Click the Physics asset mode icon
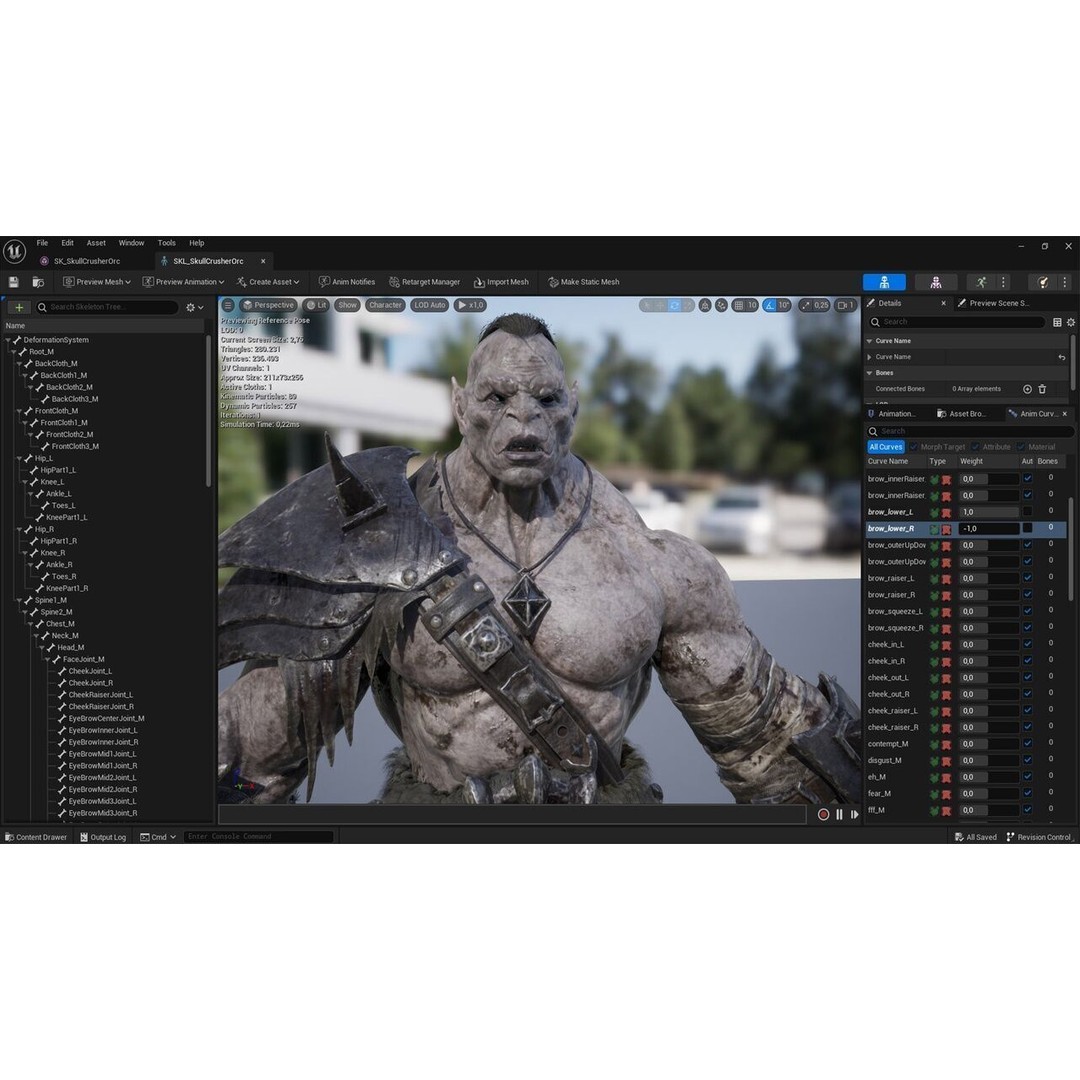Viewport: 1080px width, 1080px height. click(x=1043, y=282)
